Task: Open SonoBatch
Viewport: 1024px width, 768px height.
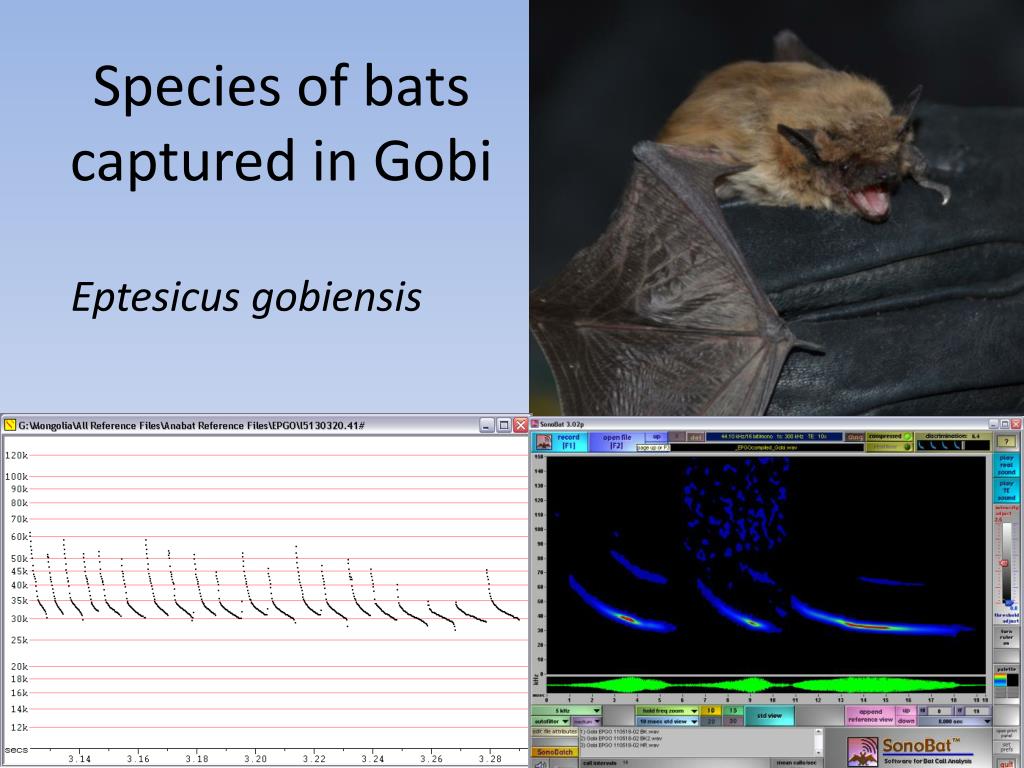Action: coord(554,752)
